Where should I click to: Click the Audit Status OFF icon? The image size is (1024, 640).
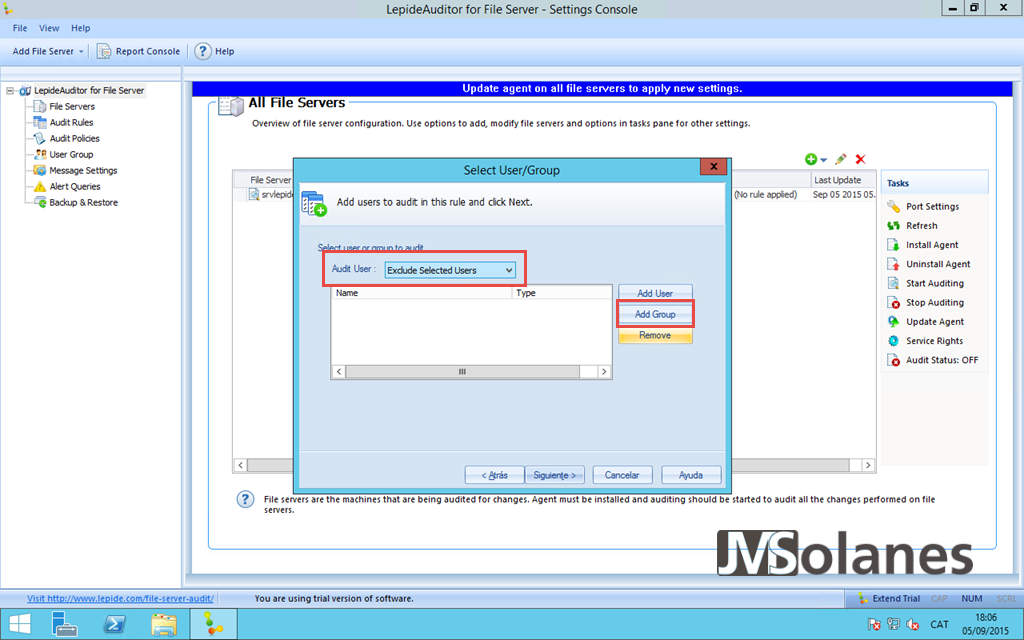coord(893,360)
